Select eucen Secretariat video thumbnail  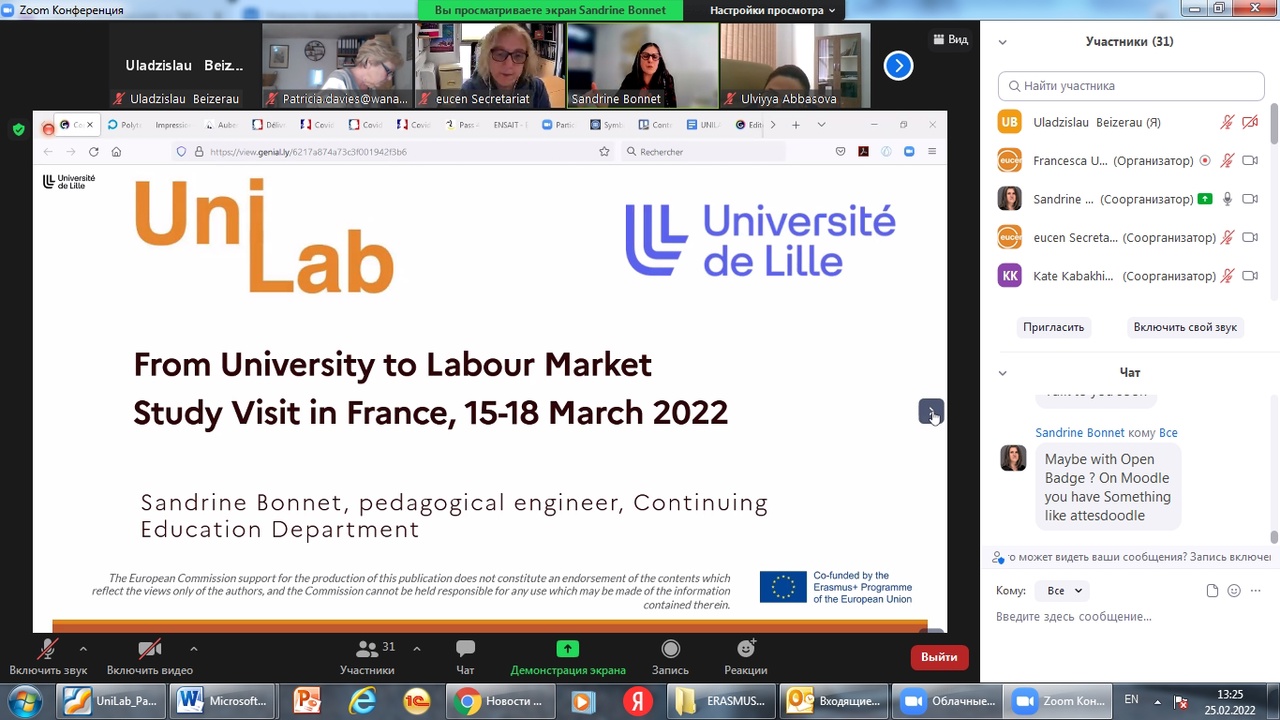click(490, 65)
